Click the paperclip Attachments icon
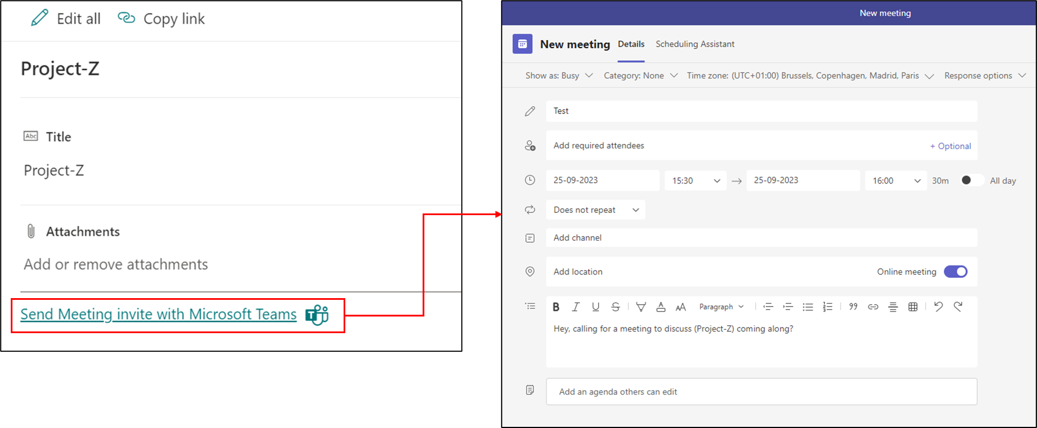Image resolution: width=1037 pixels, height=428 pixels. pos(30,232)
